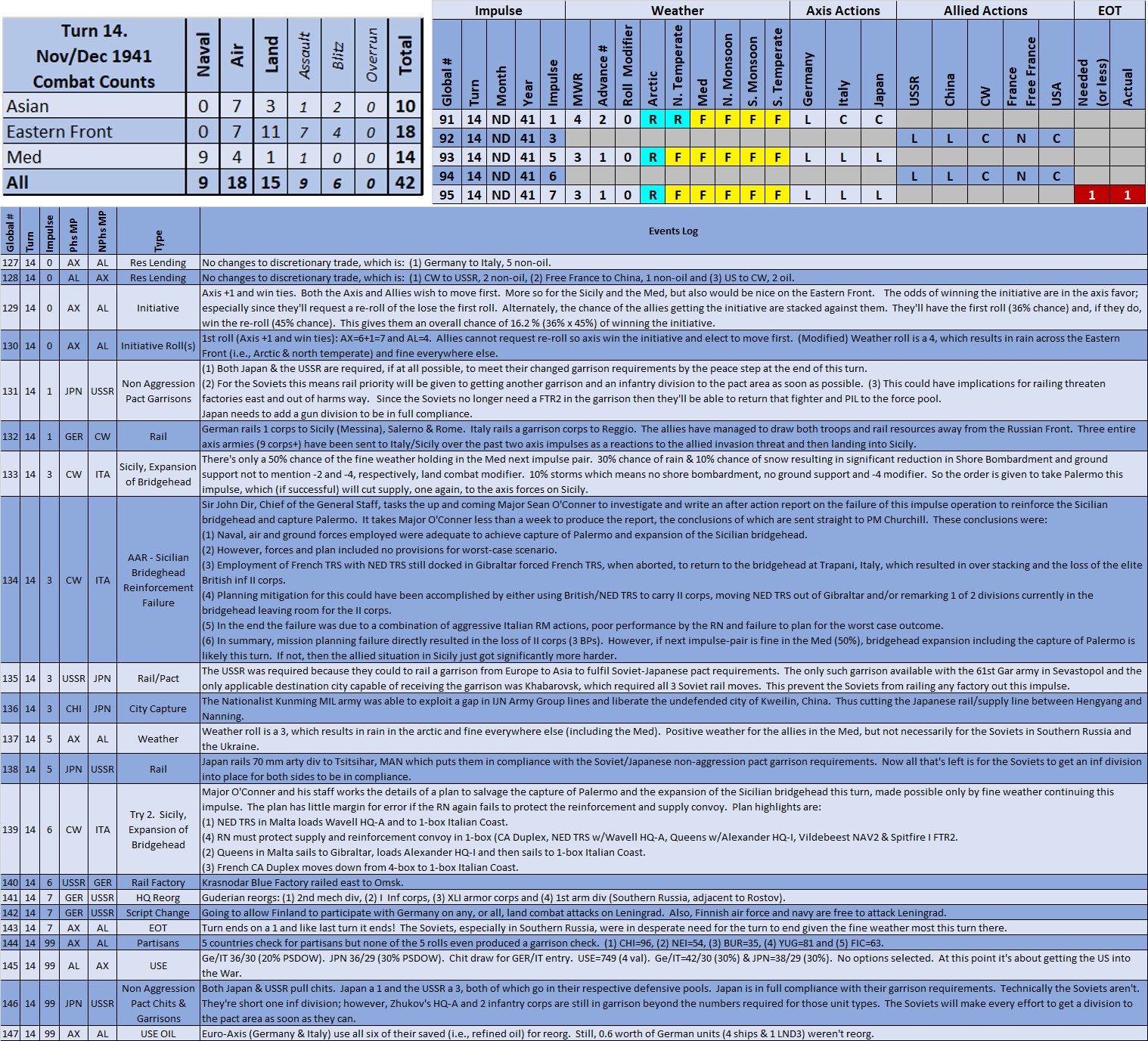The height and width of the screenshot is (1041, 1148).
Task: Click the "Italy" column header
Action: [x=843, y=64]
